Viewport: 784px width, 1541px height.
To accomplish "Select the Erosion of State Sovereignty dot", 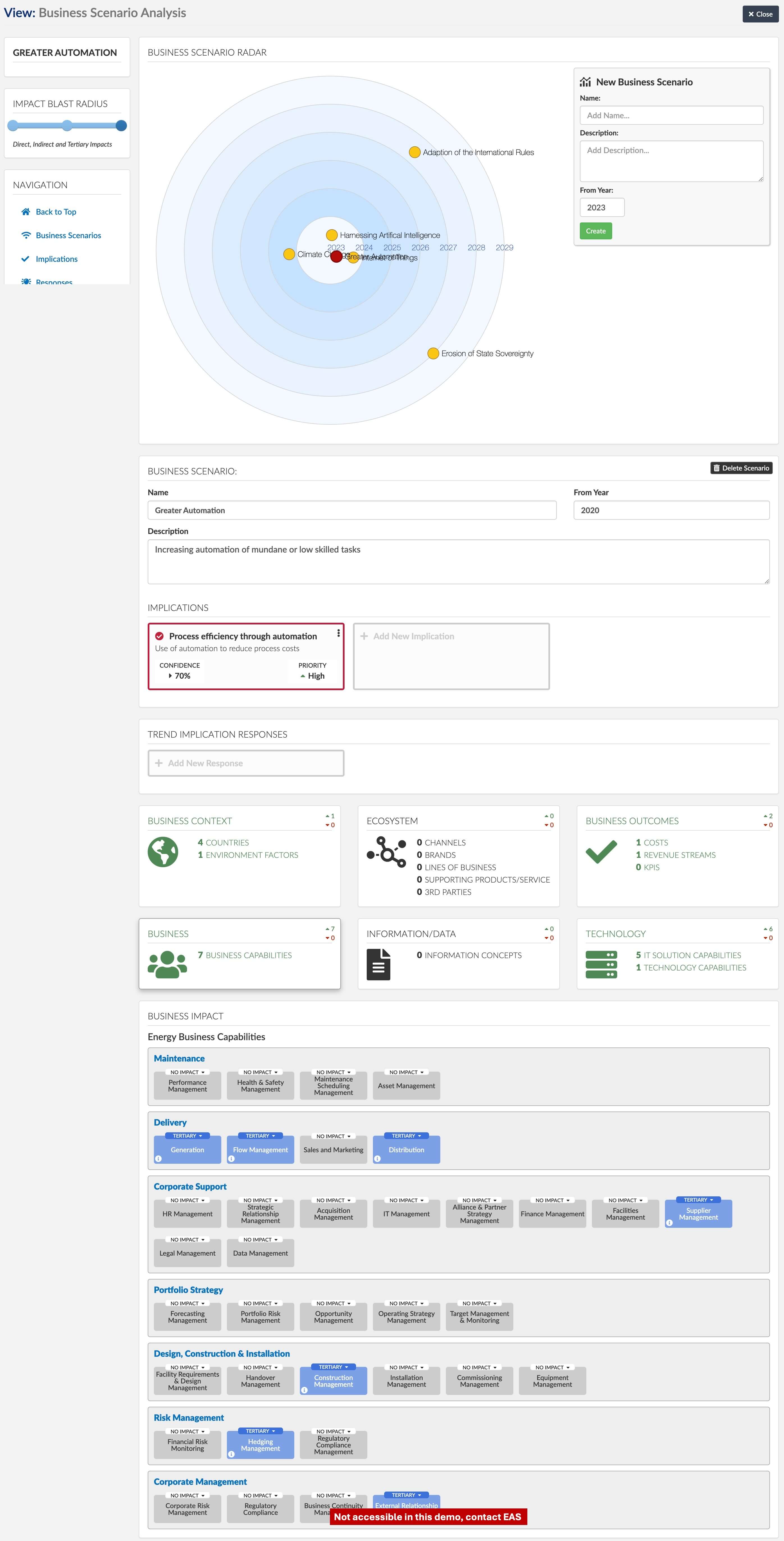I will (434, 354).
